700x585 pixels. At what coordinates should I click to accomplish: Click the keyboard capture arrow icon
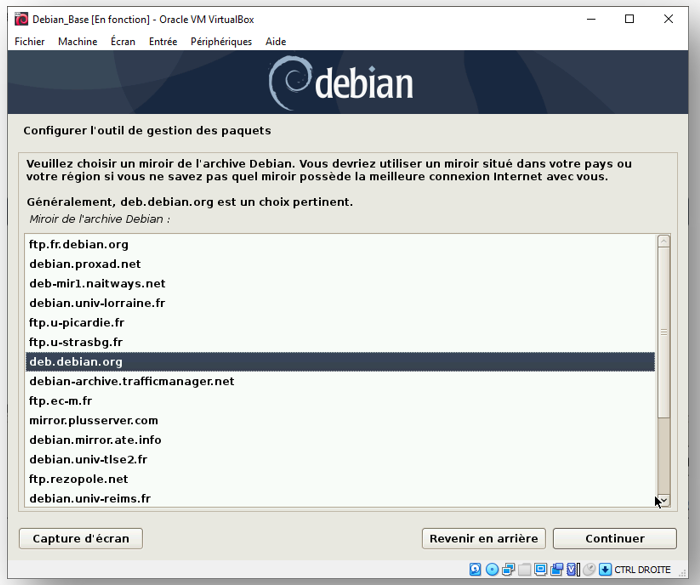point(605,569)
